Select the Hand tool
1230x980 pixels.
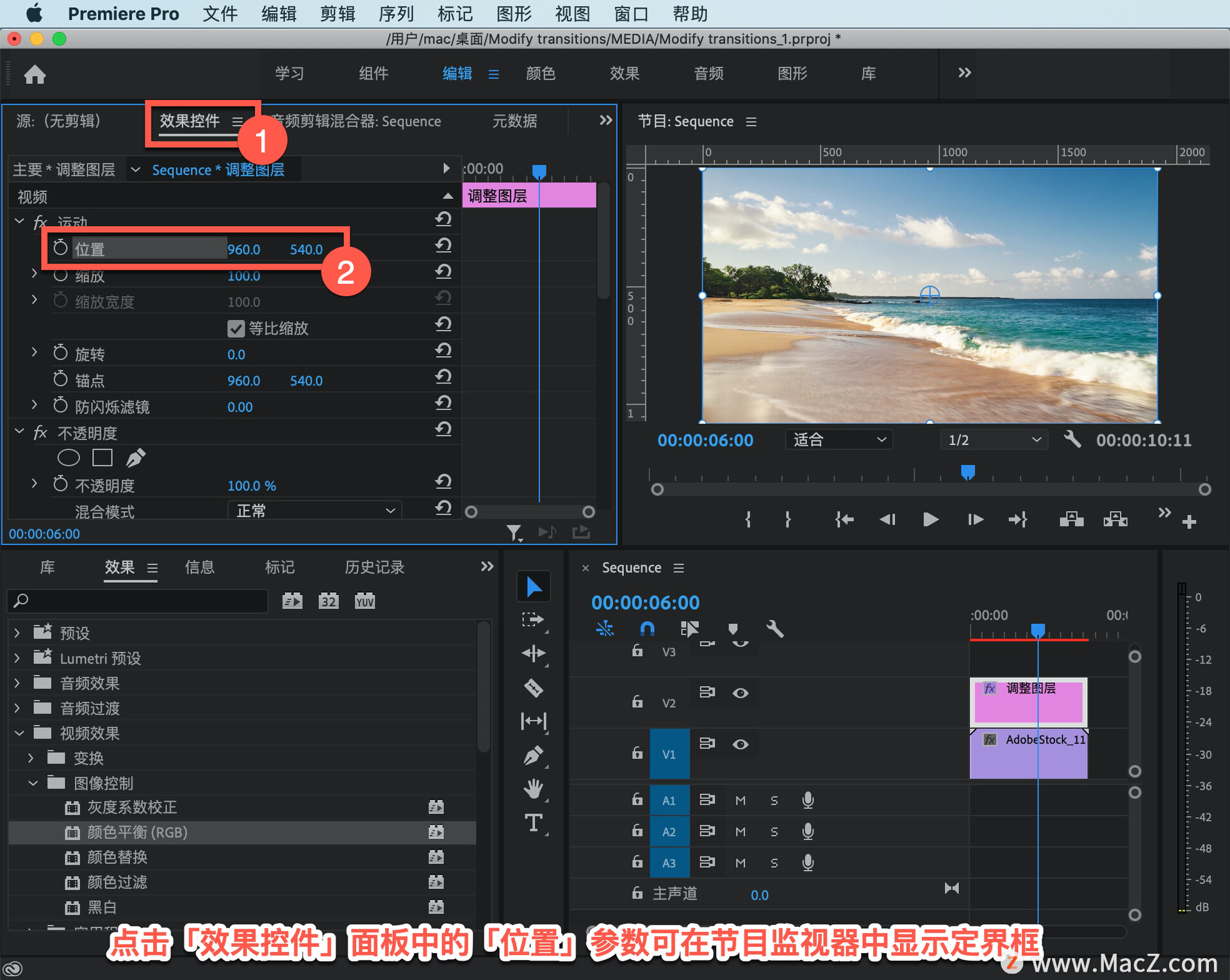coord(533,788)
